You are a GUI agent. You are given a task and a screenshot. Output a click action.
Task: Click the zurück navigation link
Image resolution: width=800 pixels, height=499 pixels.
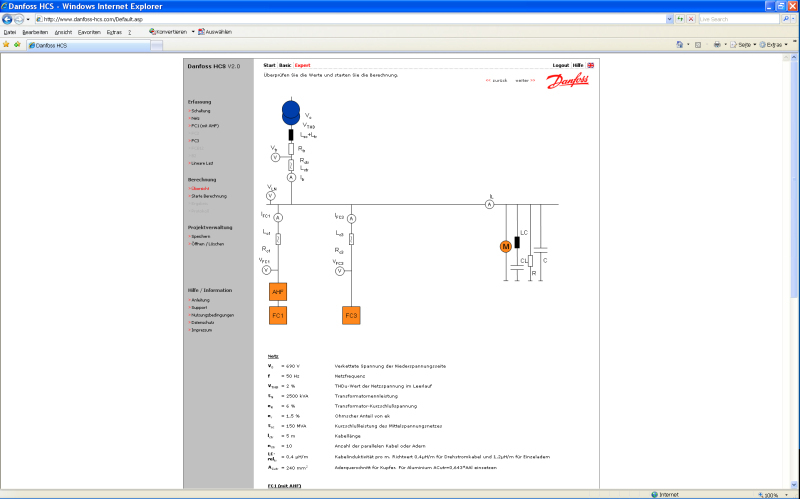496,81
